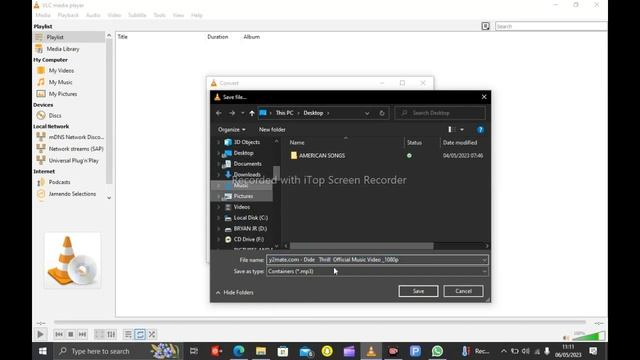640x360 pixels.
Task: Open the change view options dropdown
Action: coord(462,129)
